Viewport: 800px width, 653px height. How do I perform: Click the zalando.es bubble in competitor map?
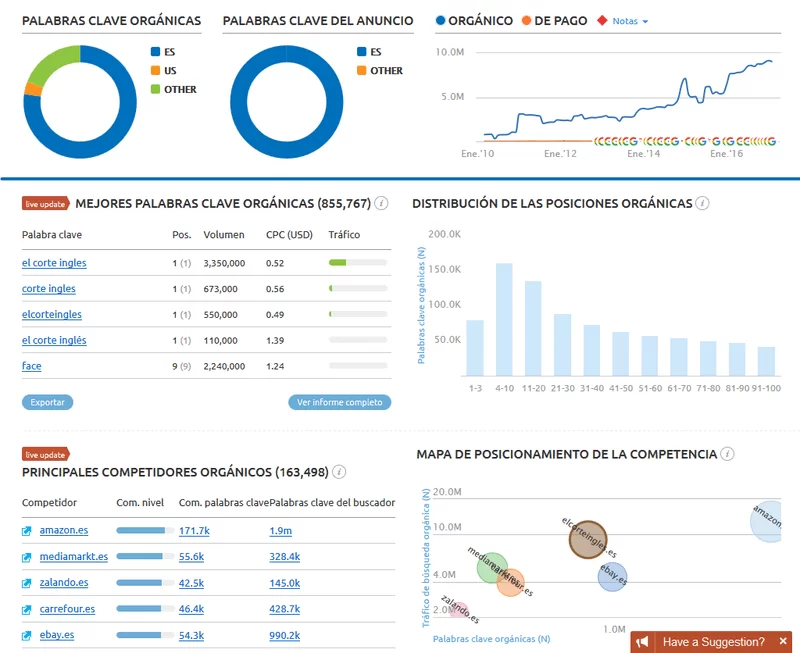coord(459,610)
